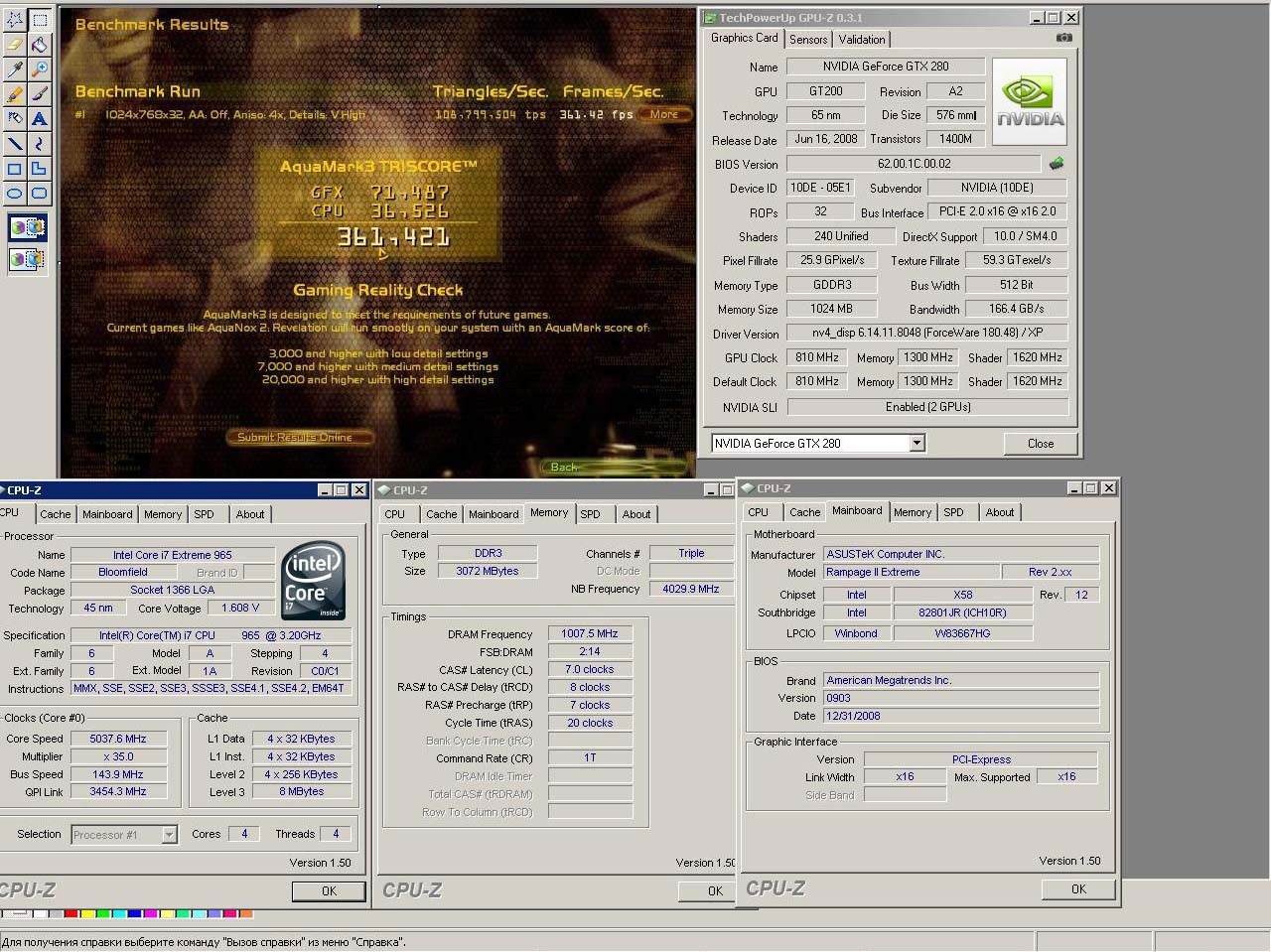Viewport: 1271px width, 952px height.
Task: Open Mainboard tab in middle CPU-Z window
Action: coord(494,514)
